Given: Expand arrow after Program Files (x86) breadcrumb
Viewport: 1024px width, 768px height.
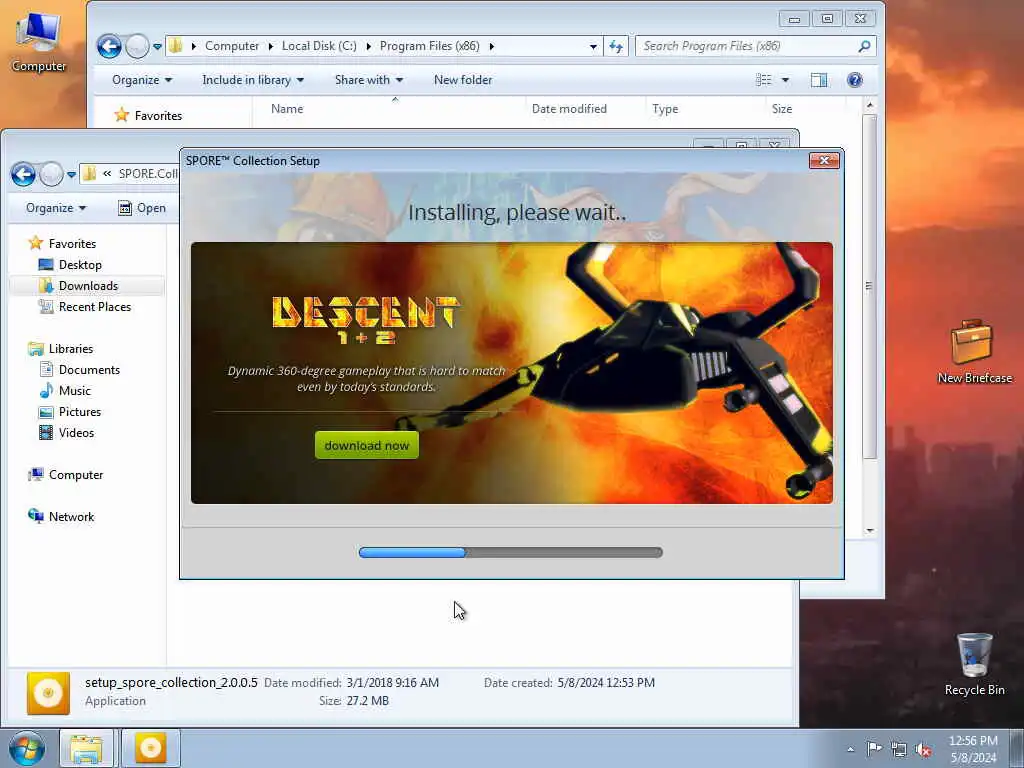Looking at the screenshot, I should [x=492, y=46].
